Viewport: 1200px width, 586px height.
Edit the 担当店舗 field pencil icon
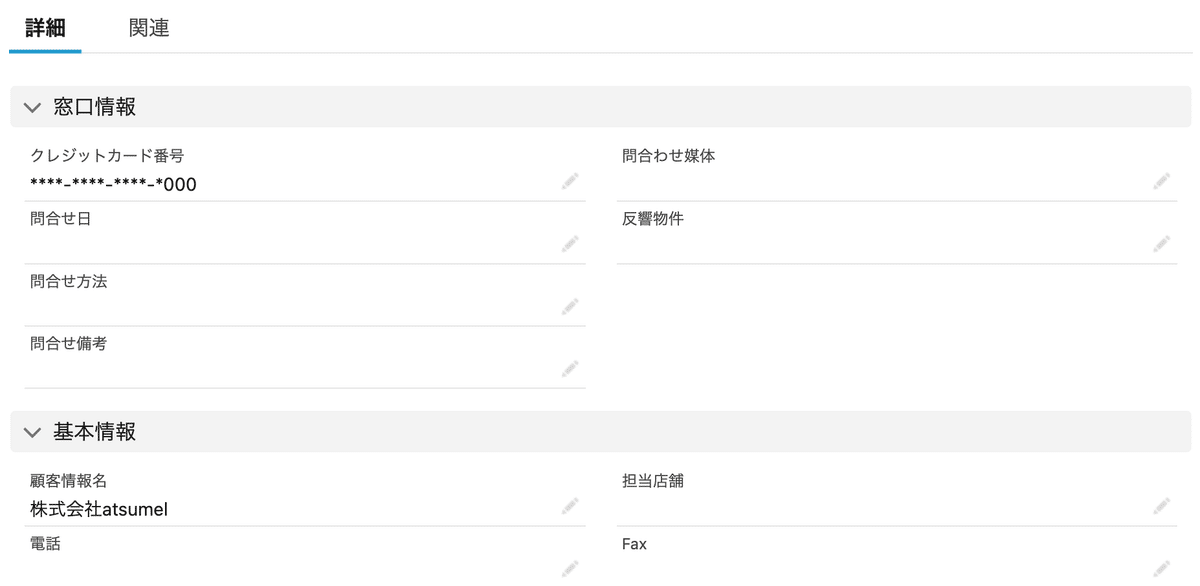pyautogui.click(x=1161, y=506)
